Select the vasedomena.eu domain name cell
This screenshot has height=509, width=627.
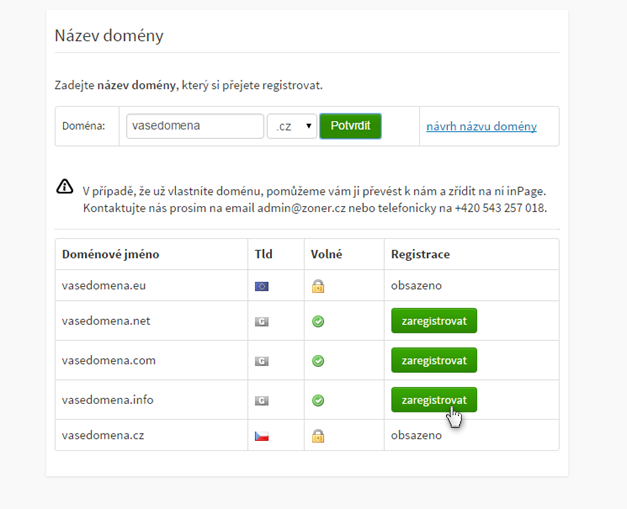[151, 285]
